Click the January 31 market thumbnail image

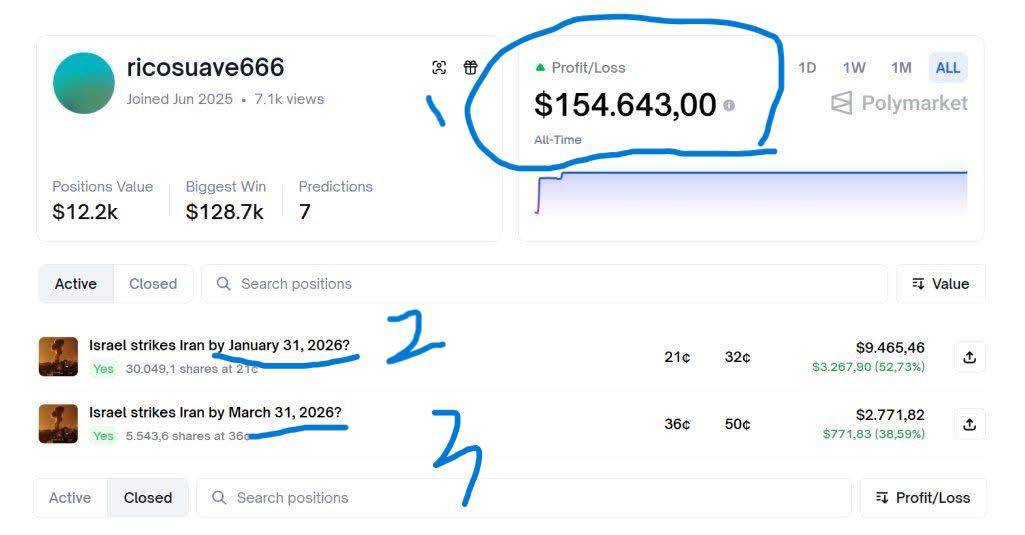click(x=58, y=356)
